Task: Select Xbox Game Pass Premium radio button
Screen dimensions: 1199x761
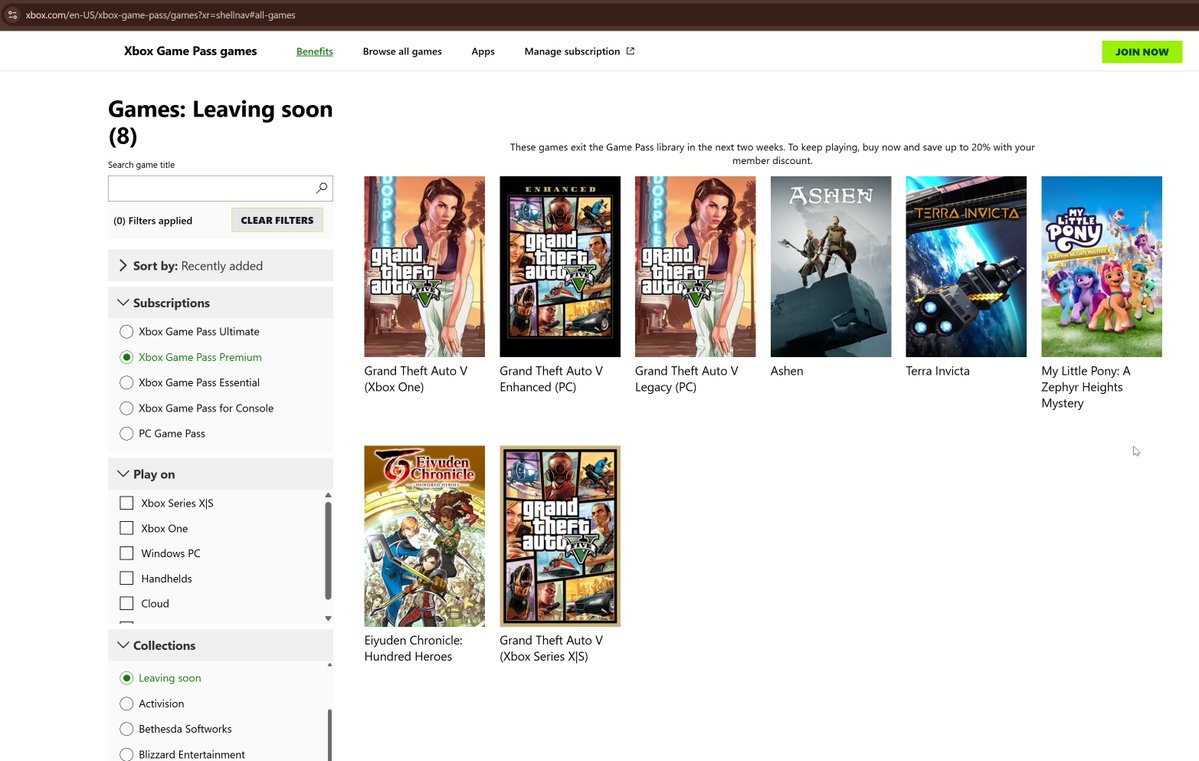Action: (126, 357)
